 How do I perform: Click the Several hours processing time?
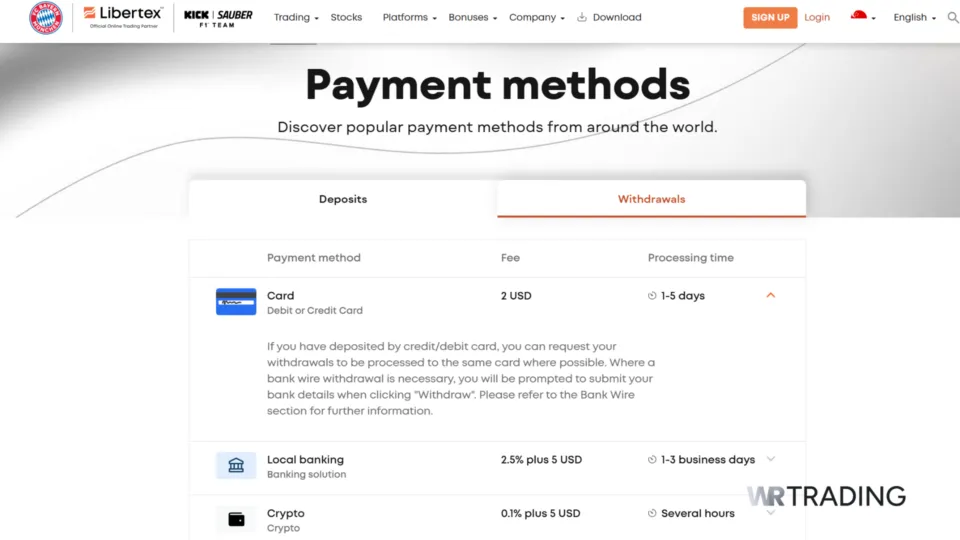[697, 514]
